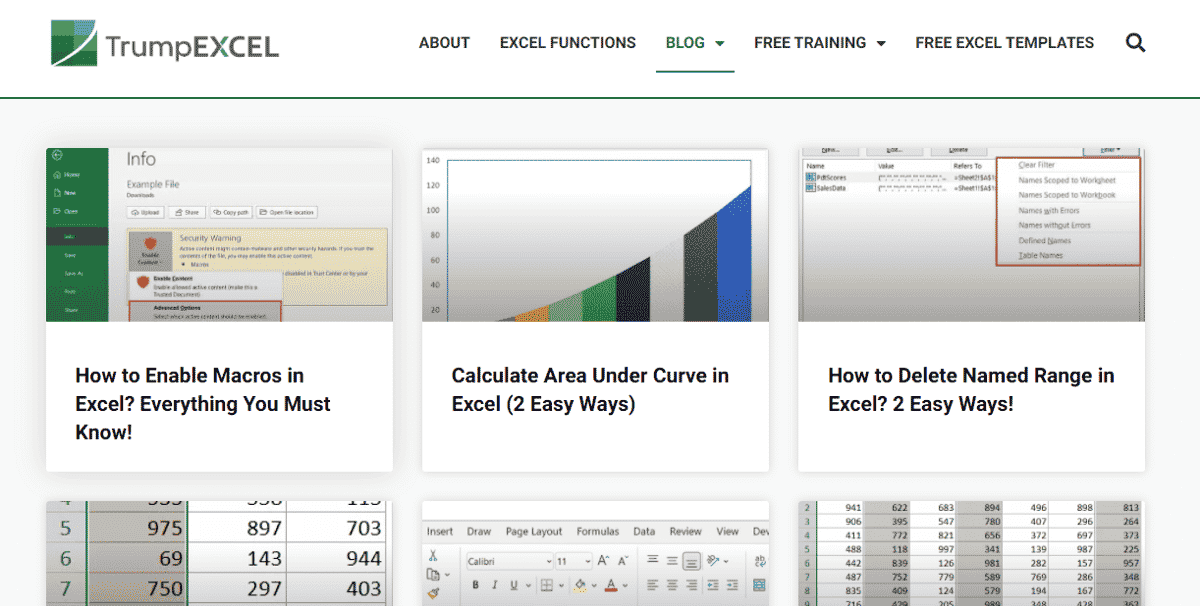This screenshot has width=1200, height=606.
Task: Click the Borders grid icon
Action: click(x=547, y=584)
